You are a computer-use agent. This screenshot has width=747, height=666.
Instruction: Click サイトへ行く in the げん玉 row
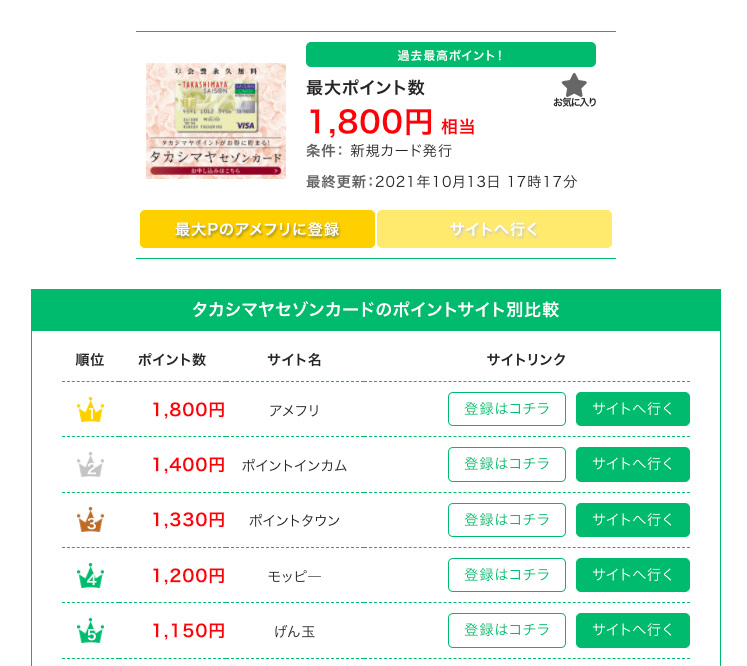pos(633,630)
